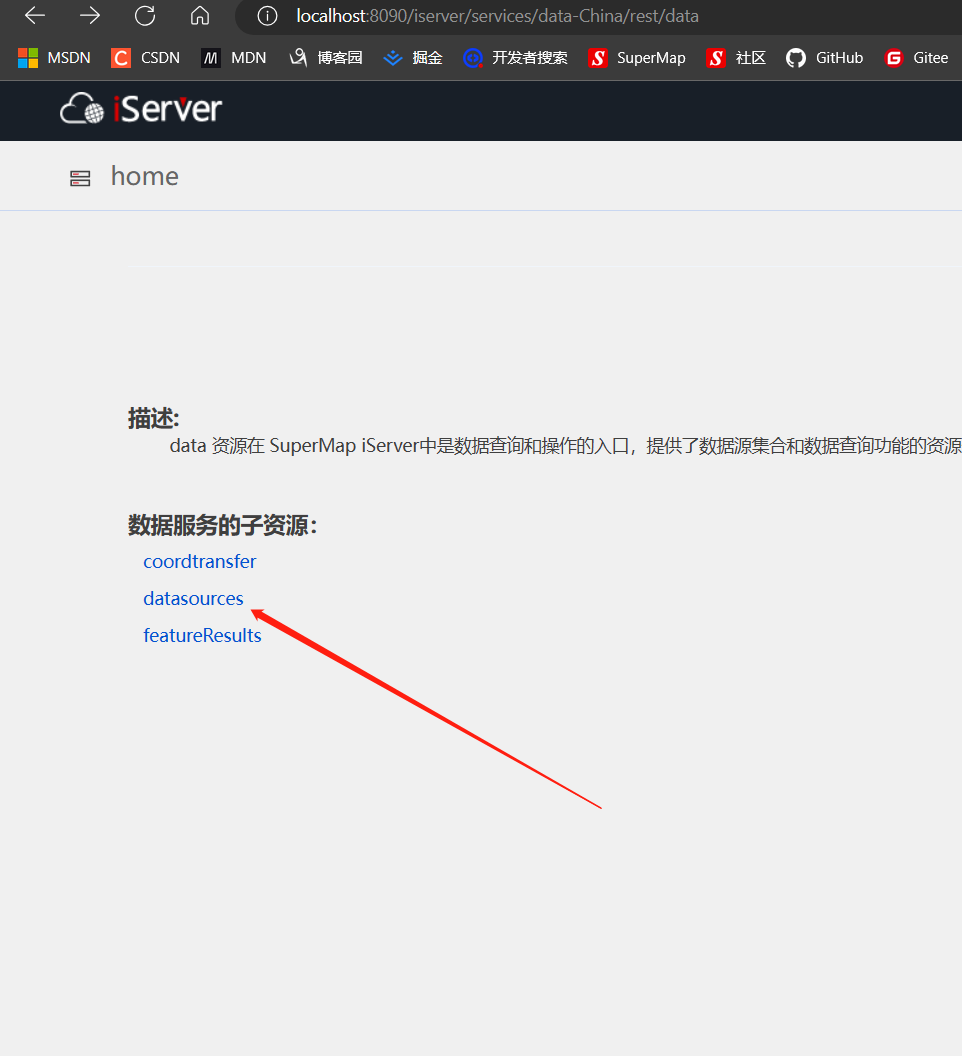
Task: Open the CSDN bookmark
Action: click(x=146, y=58)
